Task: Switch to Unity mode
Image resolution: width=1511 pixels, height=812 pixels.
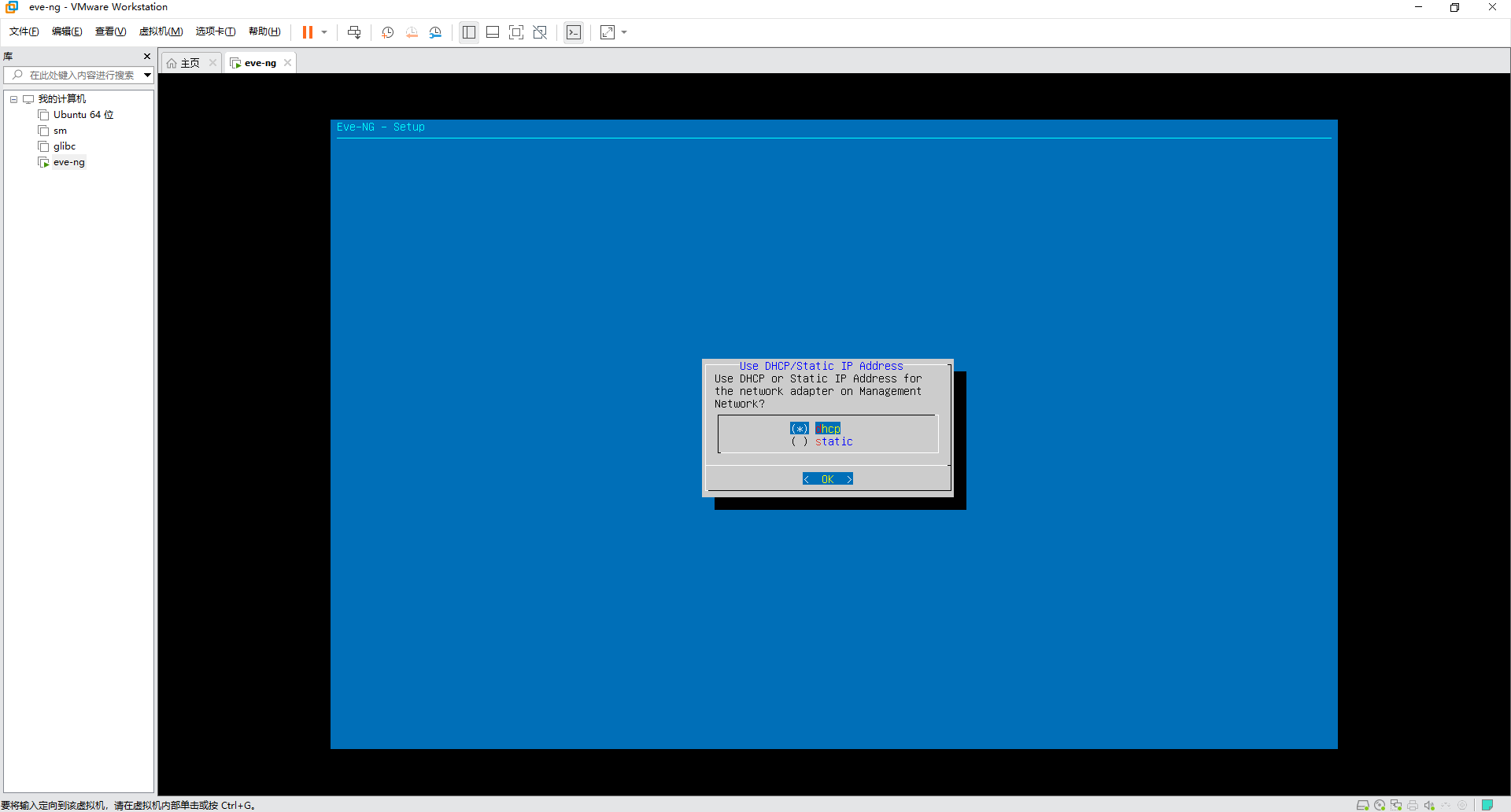Action: click(540, 32)
